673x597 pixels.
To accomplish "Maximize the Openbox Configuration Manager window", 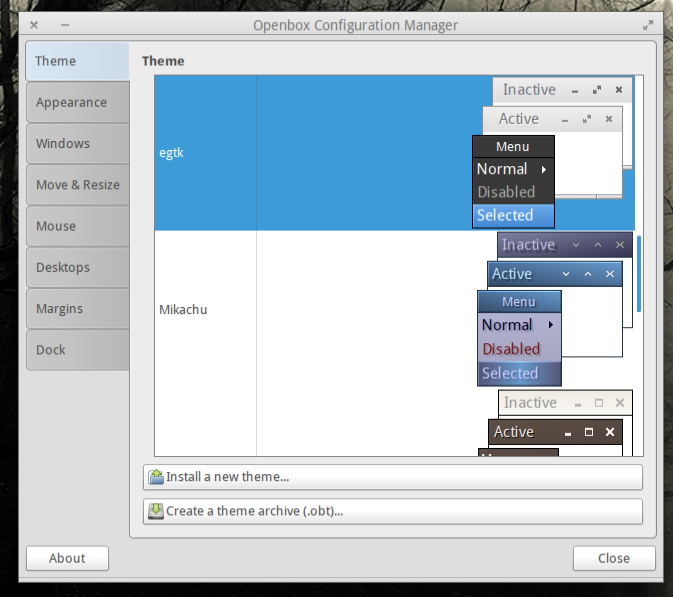I will click(x=648, y=25).
